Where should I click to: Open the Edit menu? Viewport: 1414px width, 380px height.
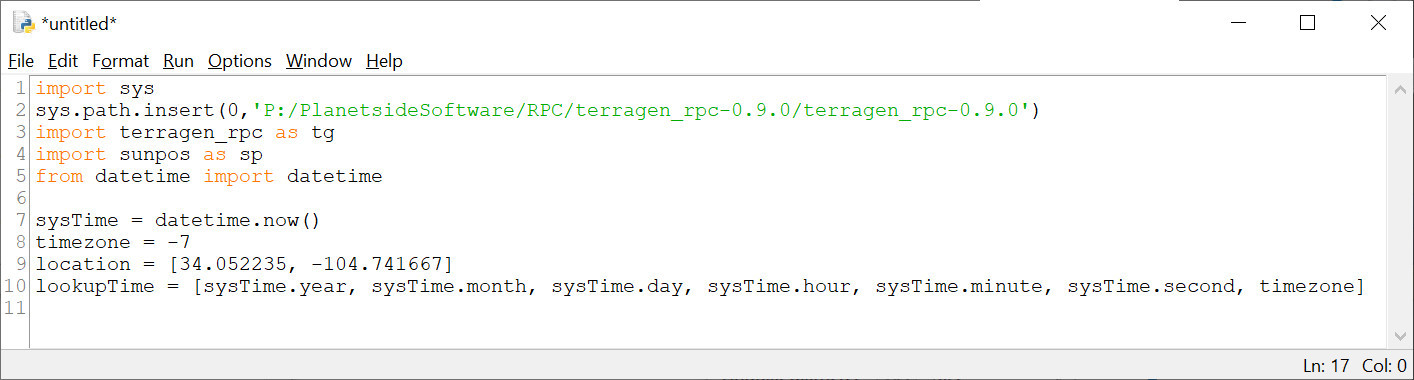[x=63, y=61]
